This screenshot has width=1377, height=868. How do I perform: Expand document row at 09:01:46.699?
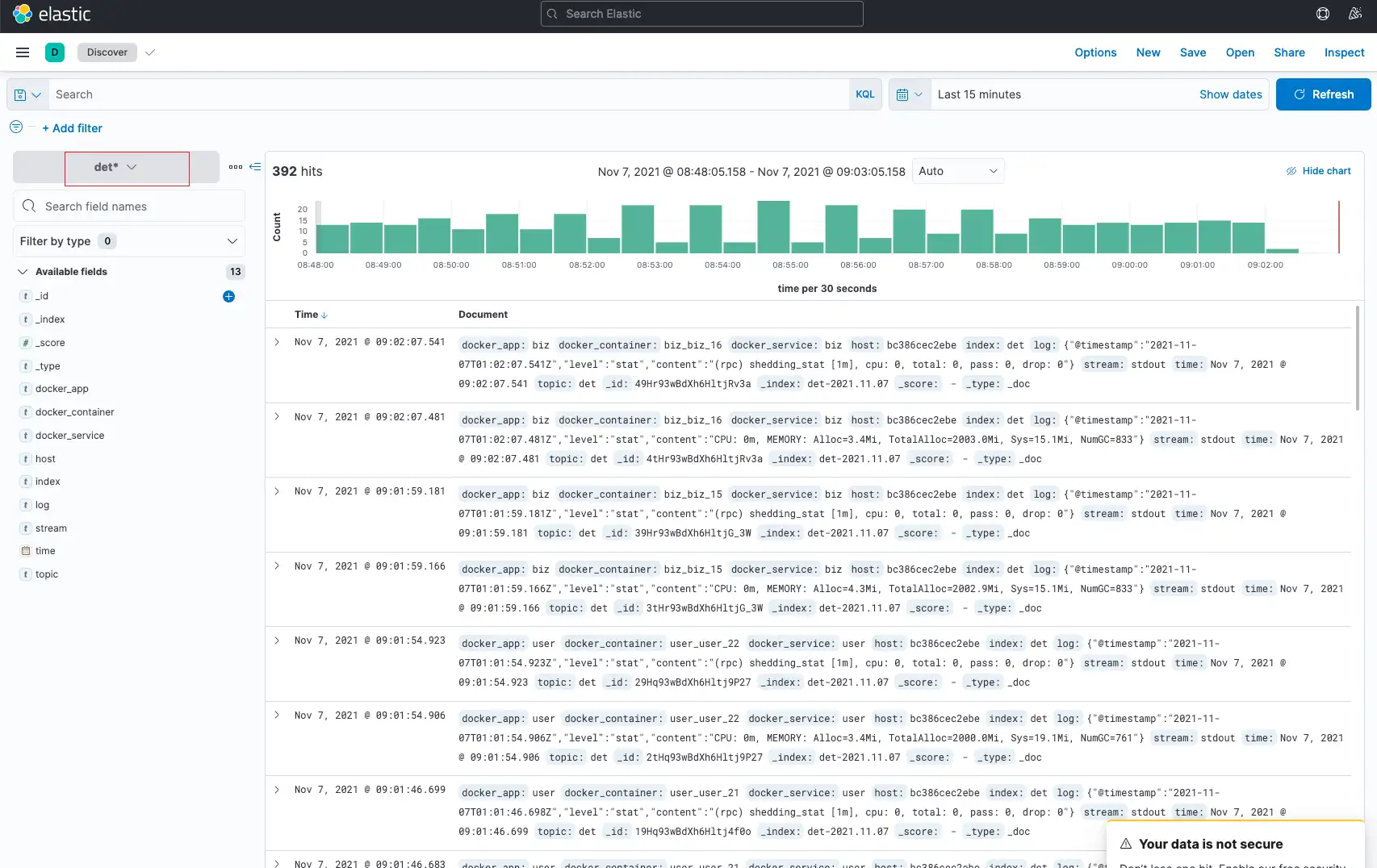coord(277,790)
